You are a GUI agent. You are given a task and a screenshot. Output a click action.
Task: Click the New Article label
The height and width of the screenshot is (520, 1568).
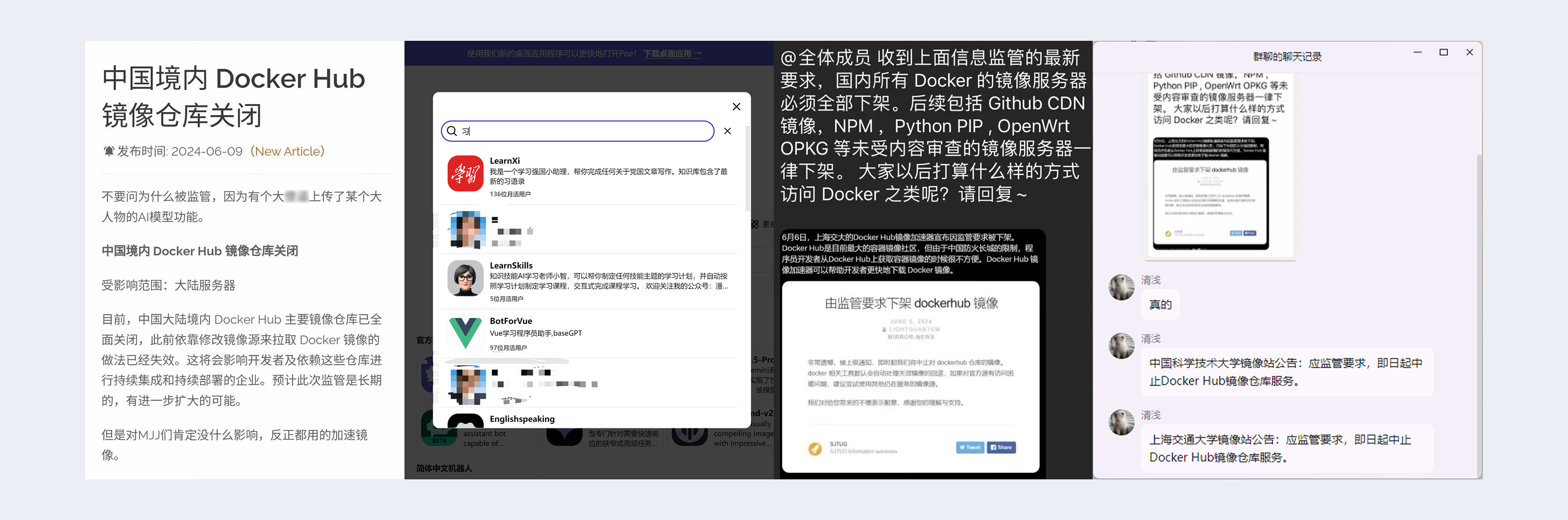click(x=288, y=151)
